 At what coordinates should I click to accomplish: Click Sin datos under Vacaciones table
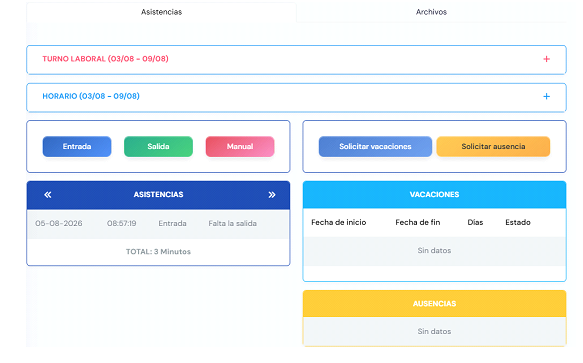pyautogui.click(x=434, y=251)
